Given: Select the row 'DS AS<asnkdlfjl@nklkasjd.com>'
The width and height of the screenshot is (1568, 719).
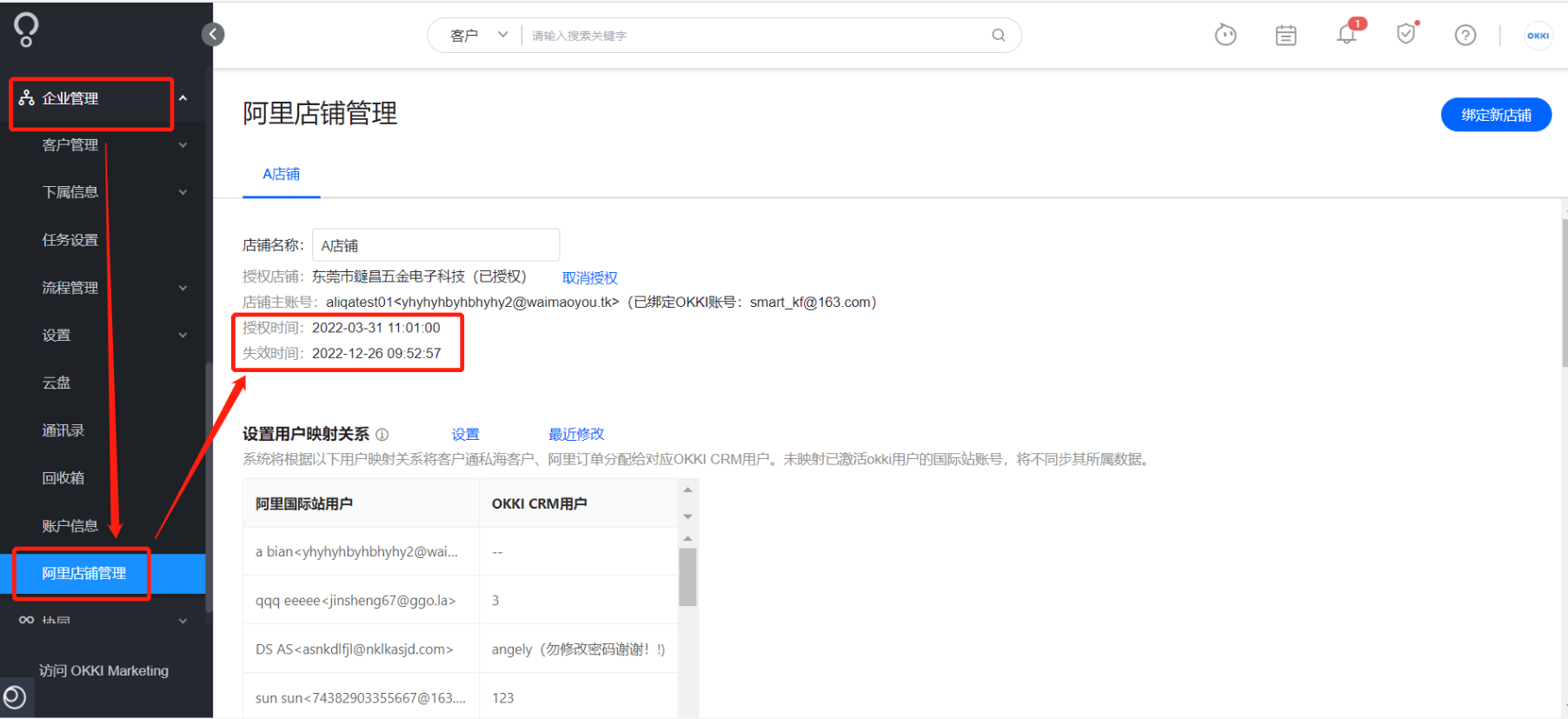Looking at the screenshot, I should click(461, 649).
